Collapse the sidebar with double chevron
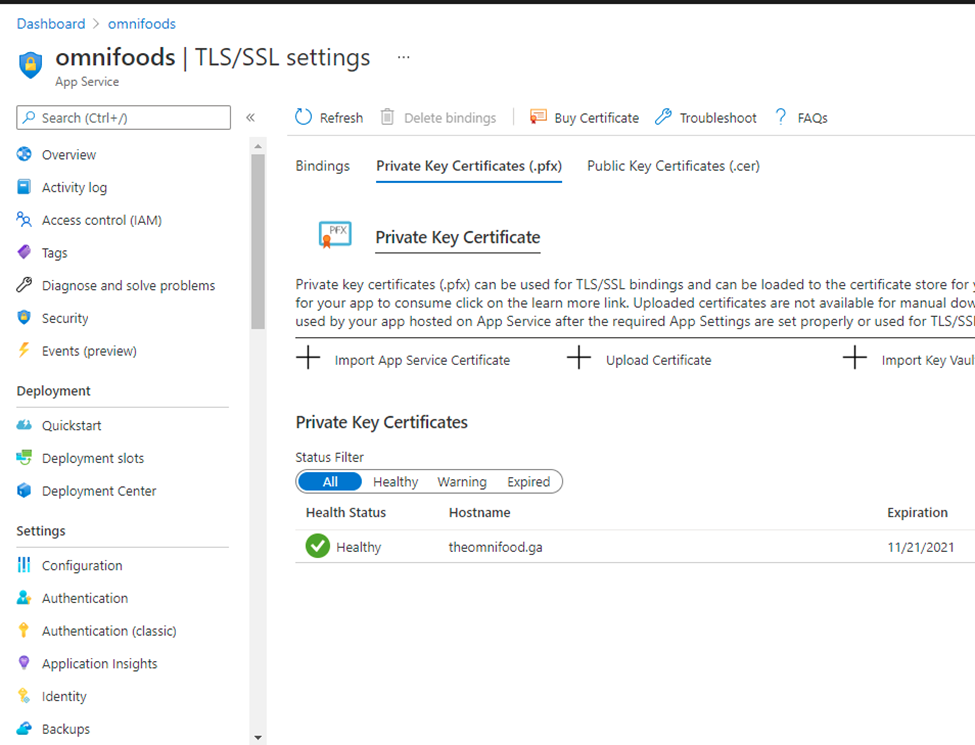The height and width of the screenshot is (745, 975). coord(251,117)
